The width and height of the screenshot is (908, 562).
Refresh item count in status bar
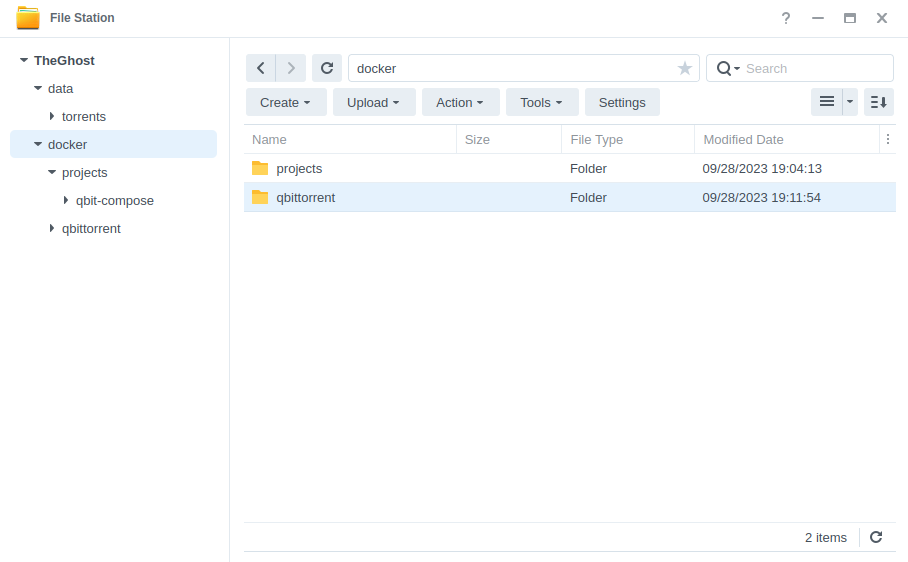[876, 537]
